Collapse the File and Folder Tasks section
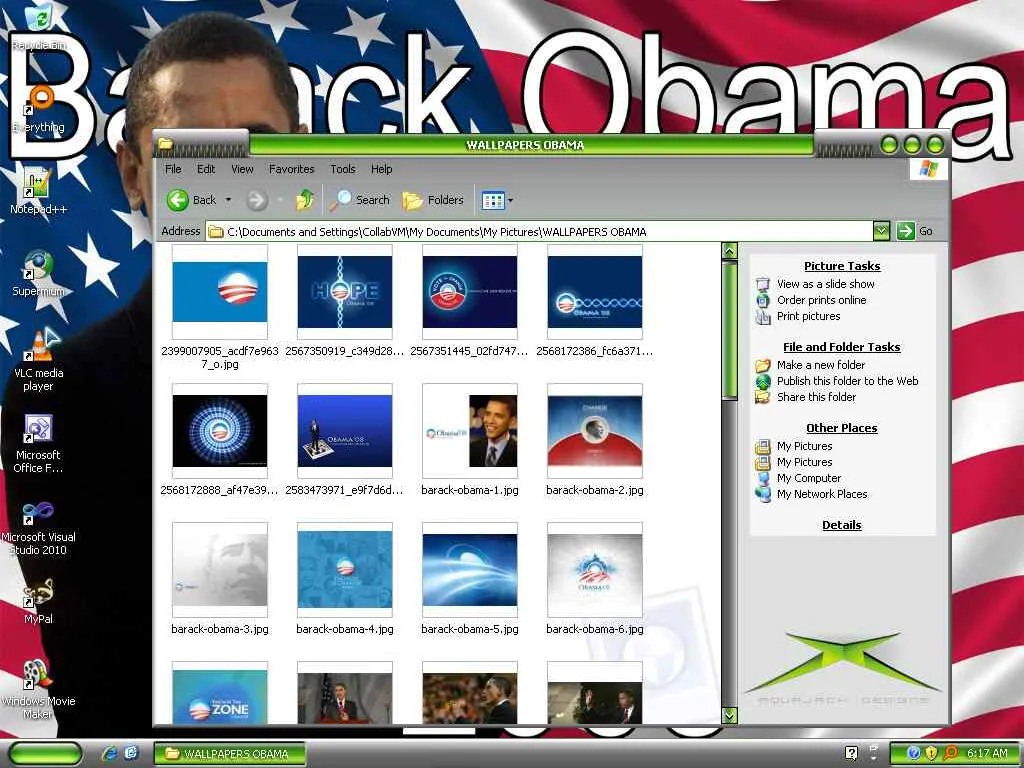The height and width of the screenshot is (768, 1024). (842, 347)
